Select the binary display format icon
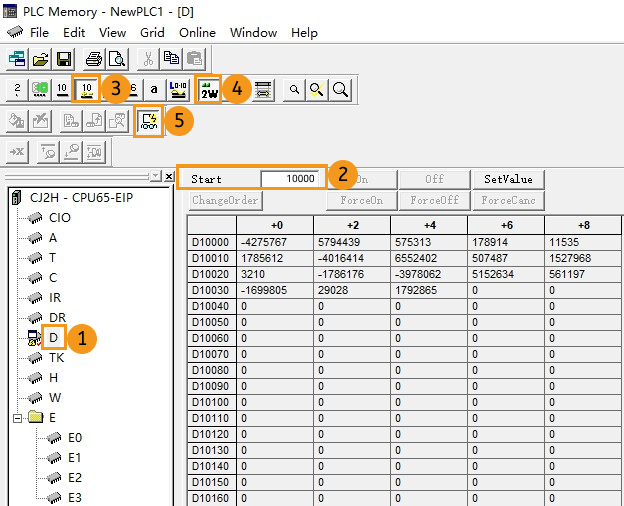This screenshot has width=624, height=506. 17,90
